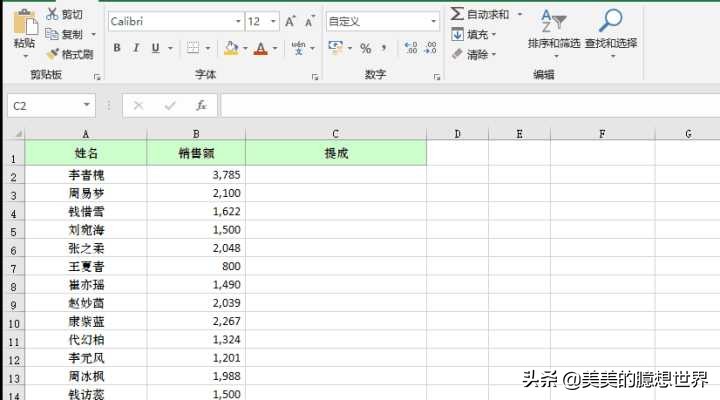Click the cell containing 周冰枫
This screenshot has height=400, width=720.
coord(86,376)
